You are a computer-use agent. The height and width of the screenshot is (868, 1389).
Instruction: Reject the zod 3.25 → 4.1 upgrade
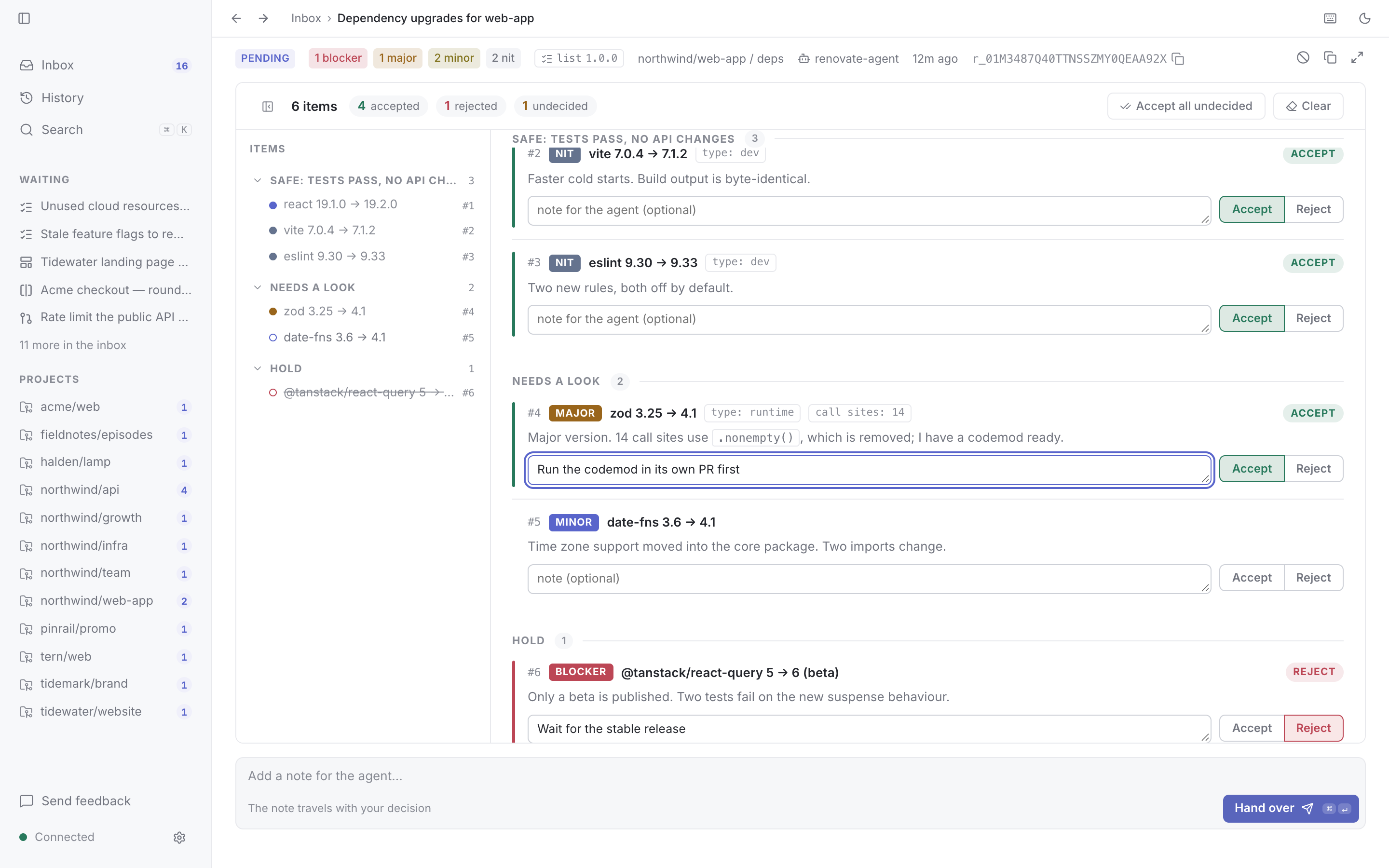[x=1313, y=469]
